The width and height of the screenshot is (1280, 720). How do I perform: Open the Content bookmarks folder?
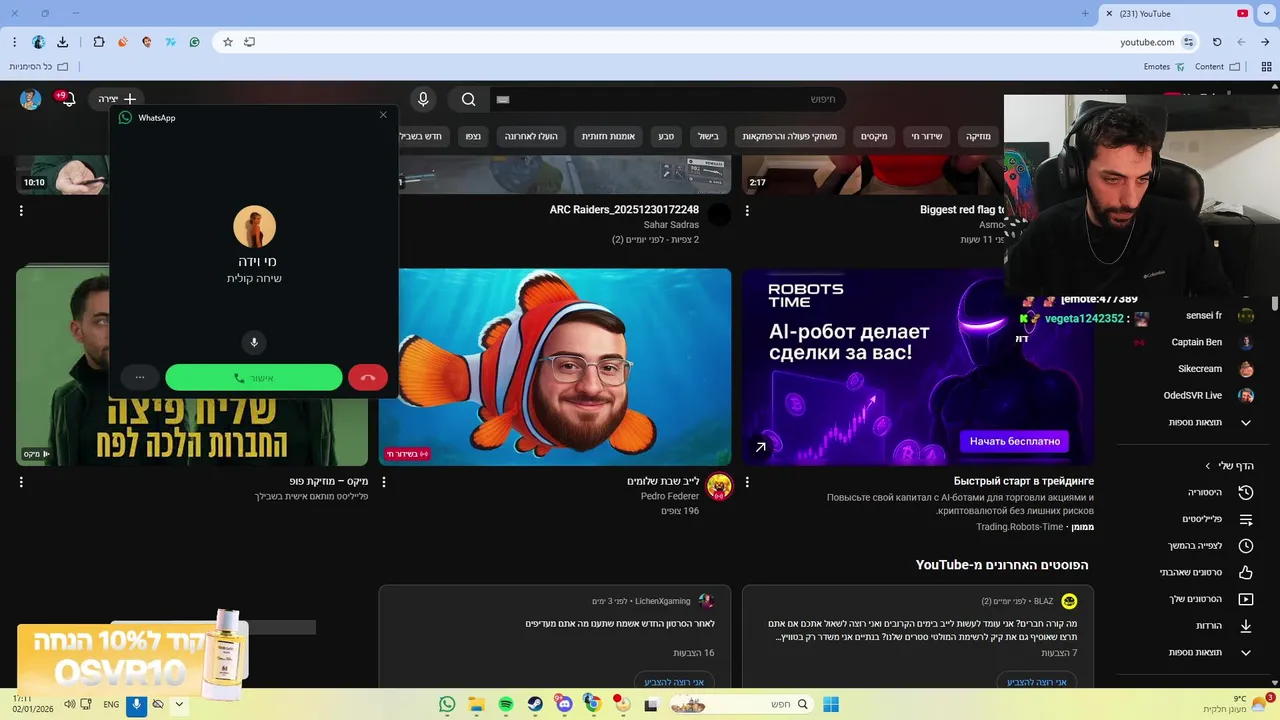(x=1217, y=67)
